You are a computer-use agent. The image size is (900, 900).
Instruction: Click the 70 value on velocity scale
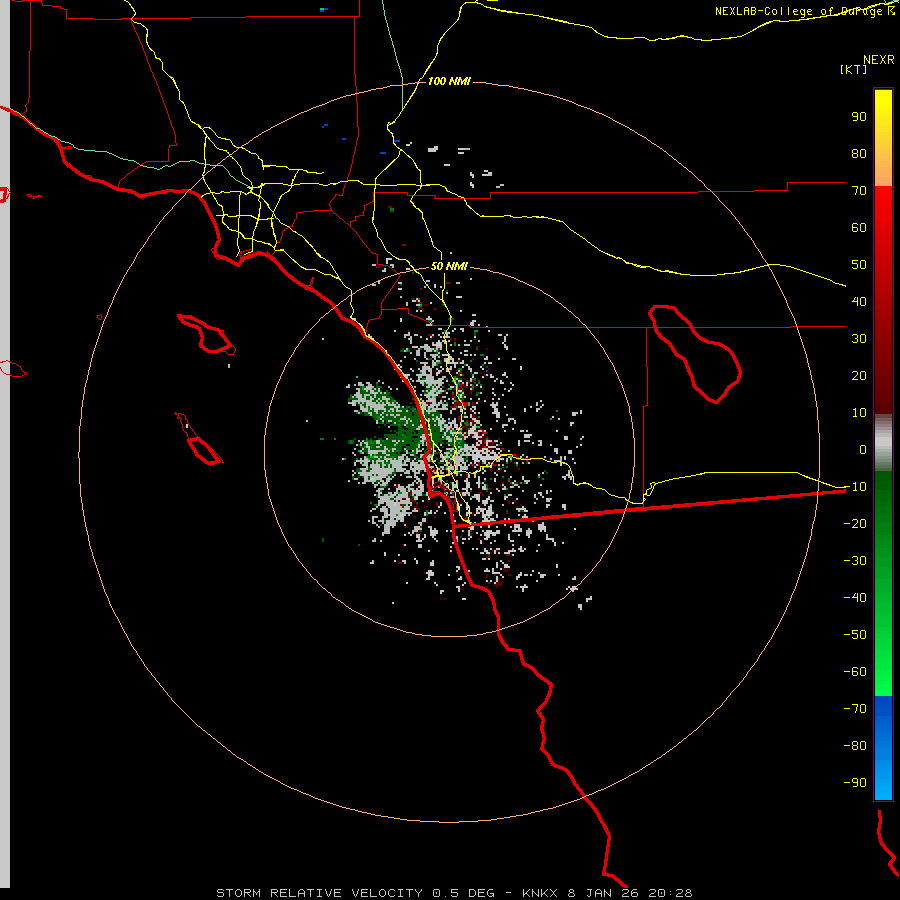(x=859, y=191)
